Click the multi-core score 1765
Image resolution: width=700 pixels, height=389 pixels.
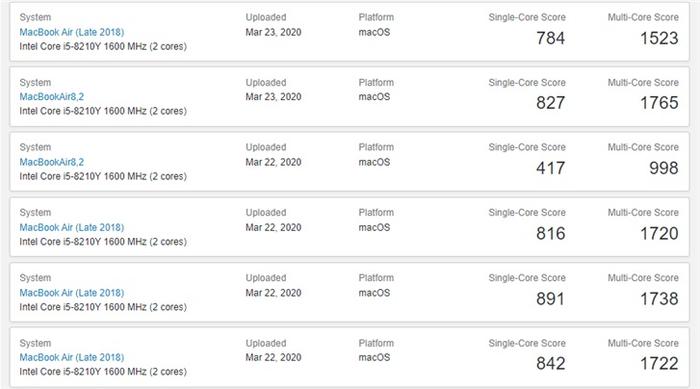[x=659, y=103]
